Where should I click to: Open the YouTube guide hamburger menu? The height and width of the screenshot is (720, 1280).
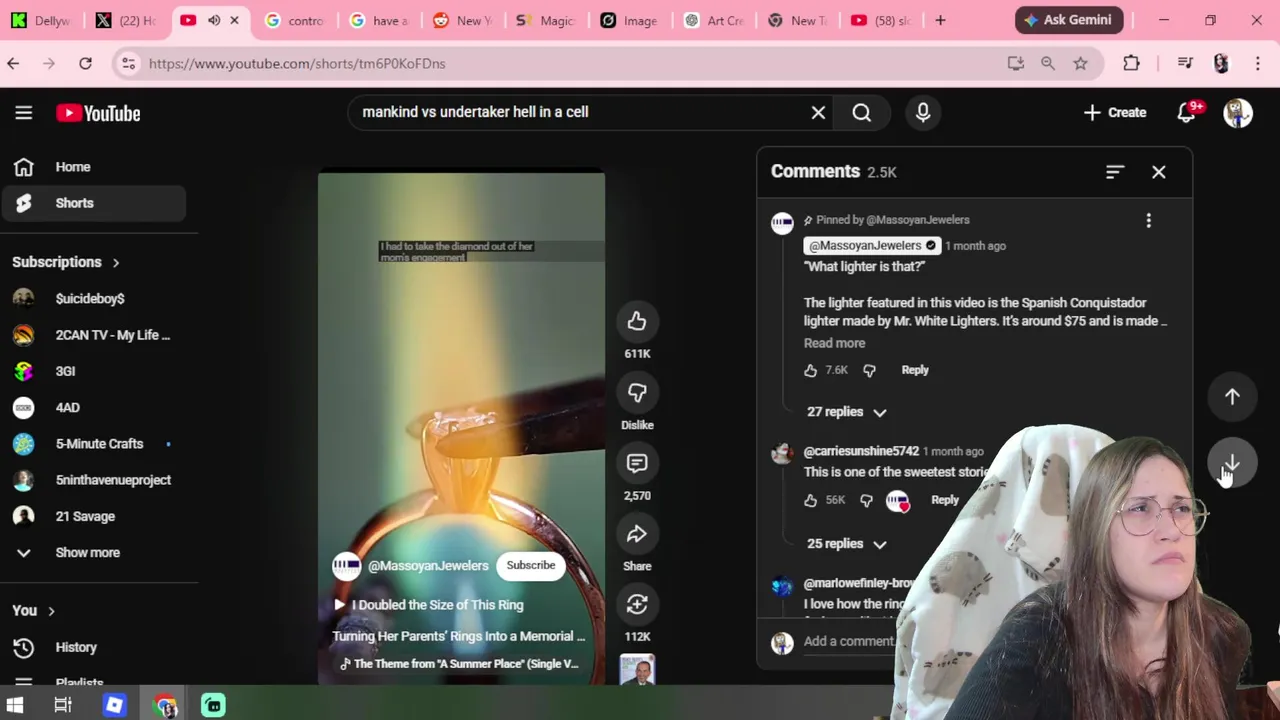(24, 113)
